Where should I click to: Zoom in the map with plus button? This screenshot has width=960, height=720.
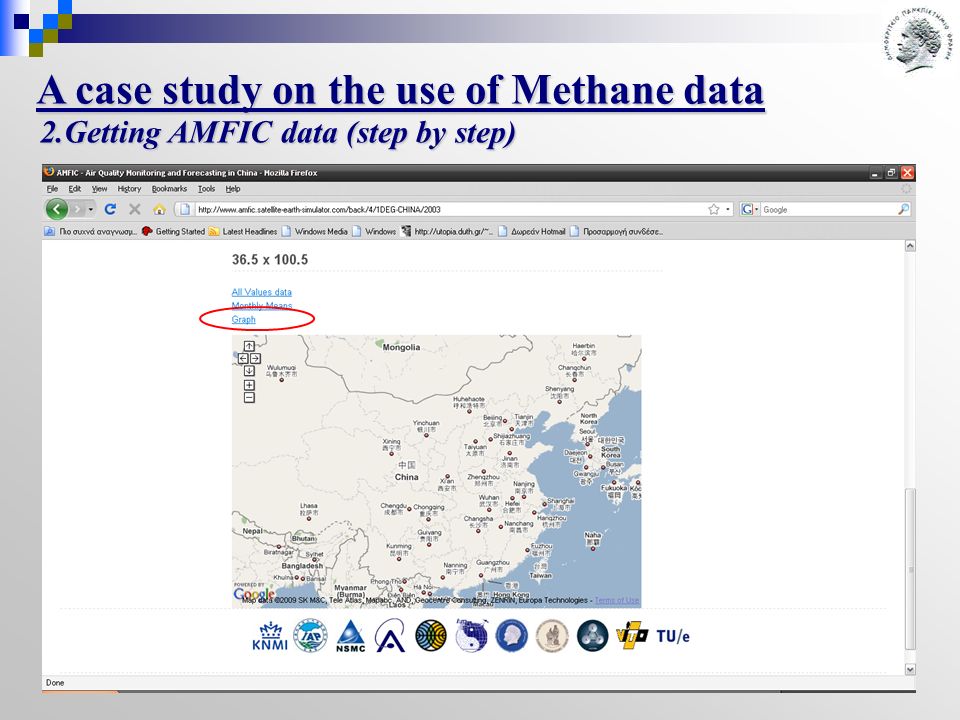pos(249,385)
